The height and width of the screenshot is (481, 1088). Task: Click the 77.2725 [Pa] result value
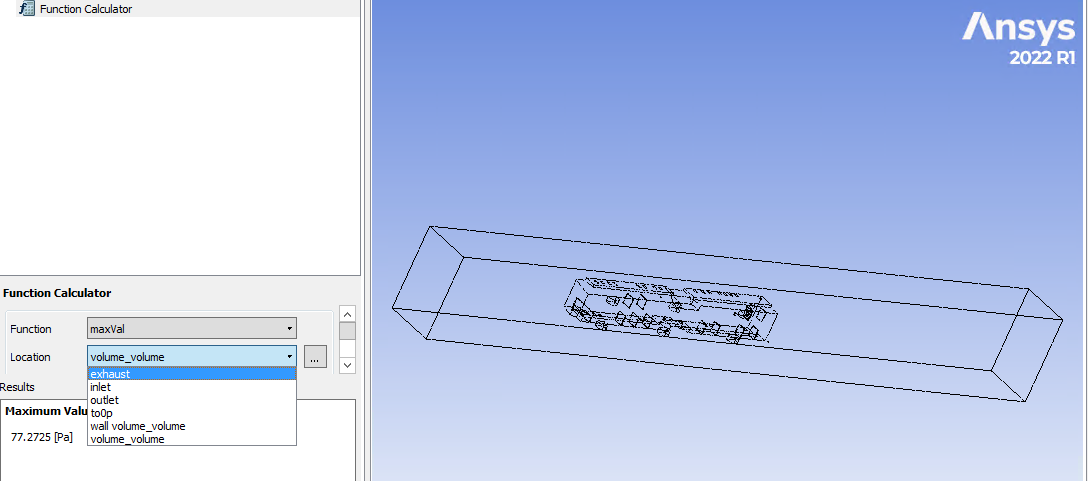(42, 437)
